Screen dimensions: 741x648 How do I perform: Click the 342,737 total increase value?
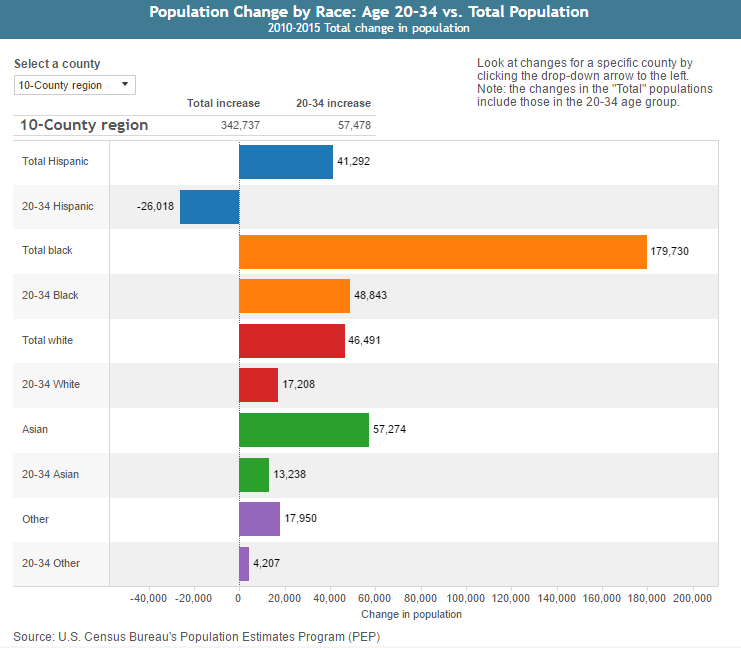pyautogui.click(x=241, y=125)
